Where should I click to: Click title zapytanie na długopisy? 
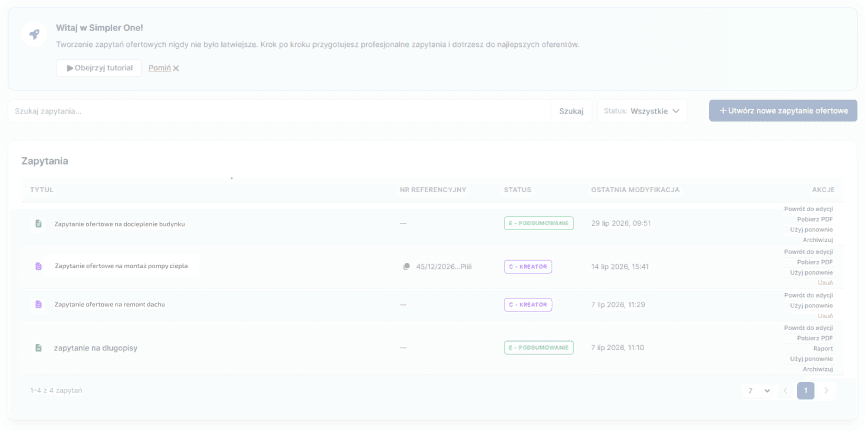pyautogui.click(x=96, y=348)
